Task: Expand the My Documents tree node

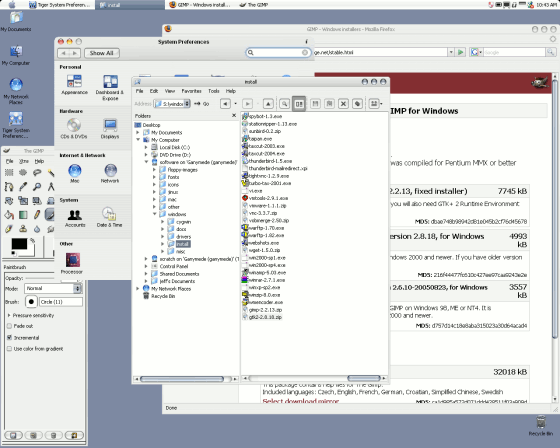Action: (138, 133)
